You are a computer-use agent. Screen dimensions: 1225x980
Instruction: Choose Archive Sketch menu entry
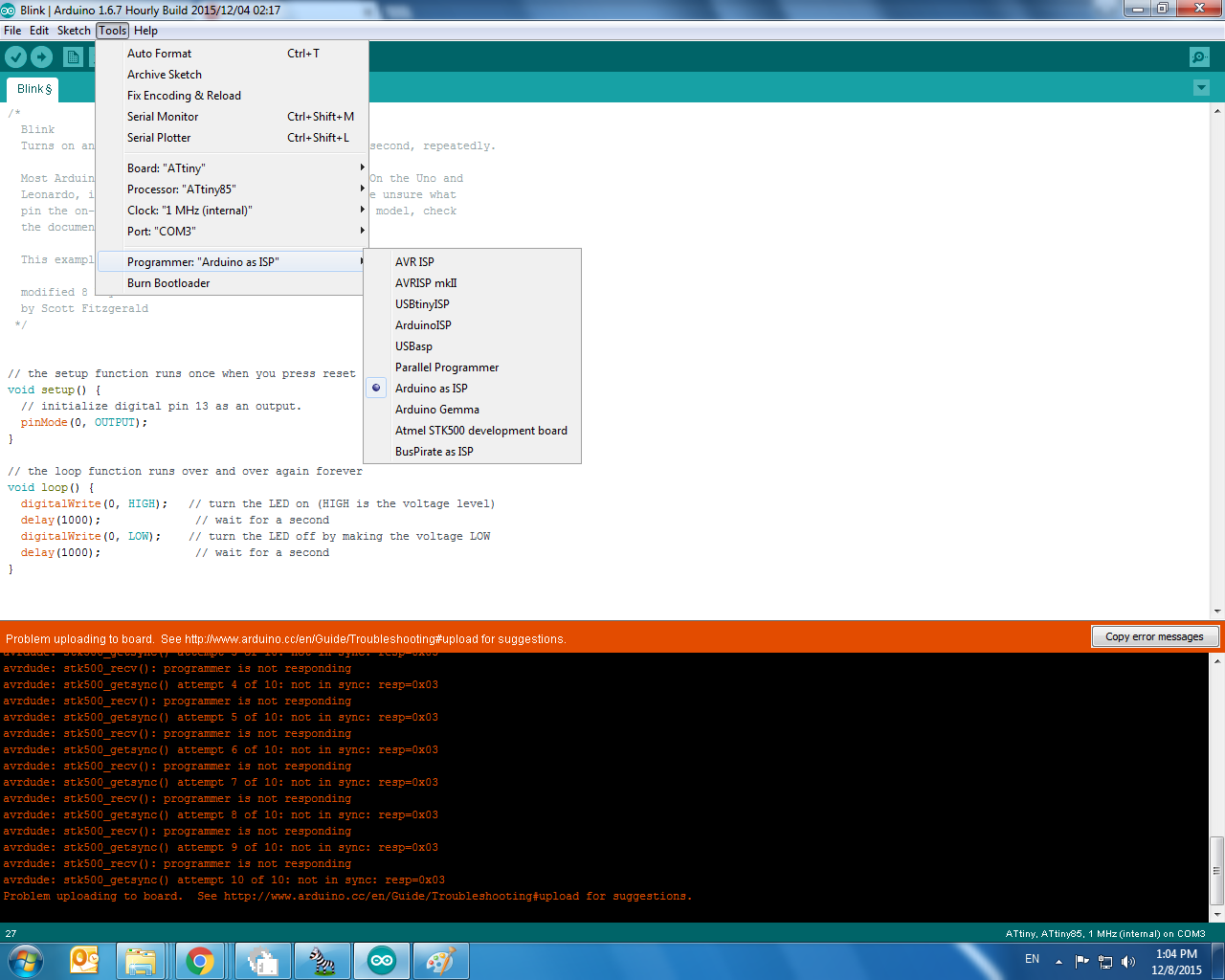click(x=232, y=75)
